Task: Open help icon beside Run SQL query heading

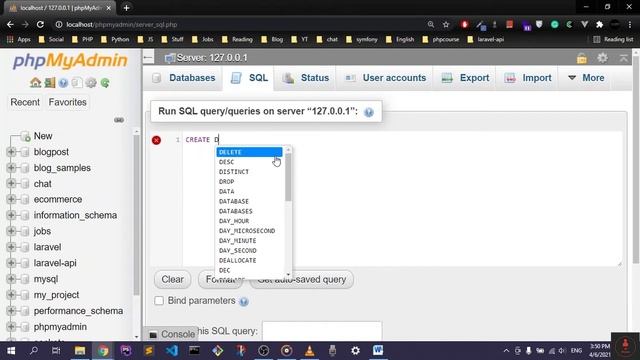Action: (x=369, y=112)
